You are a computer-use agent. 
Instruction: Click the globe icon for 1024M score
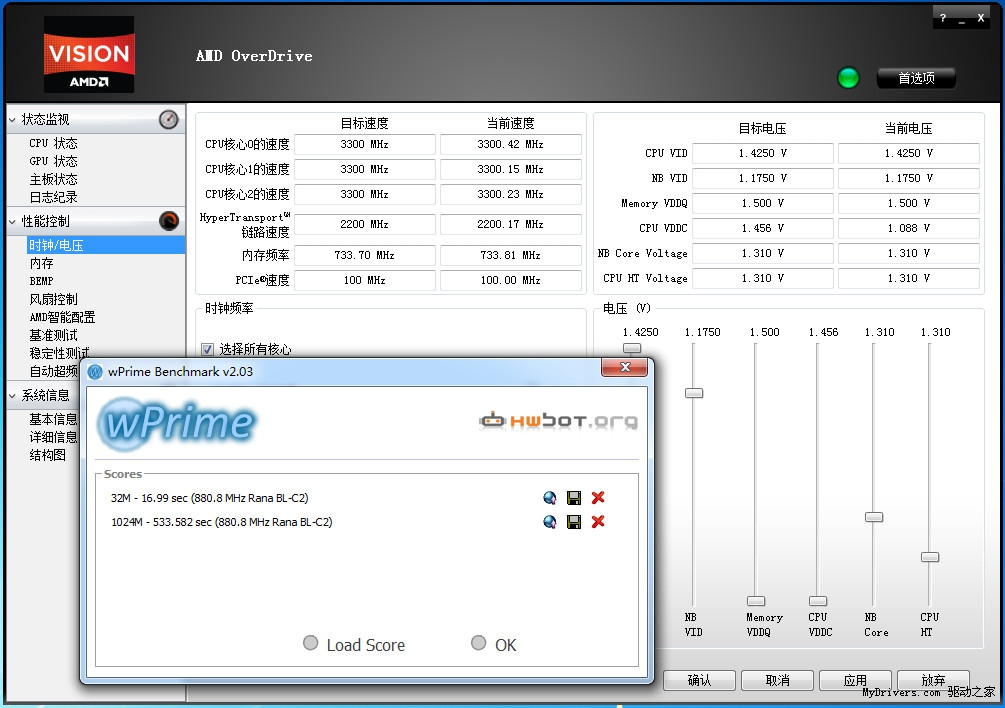(549, 522)
